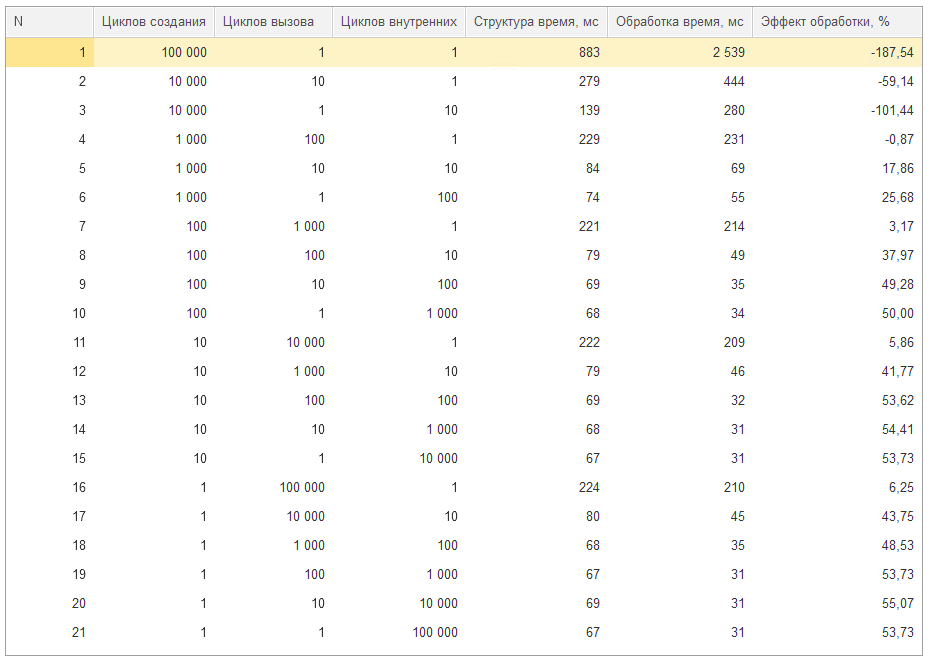Image resolution: width=930 pixels, height=662 pixels.
Task: Select the '50,00' effect cell
Action: coord(837,314)
